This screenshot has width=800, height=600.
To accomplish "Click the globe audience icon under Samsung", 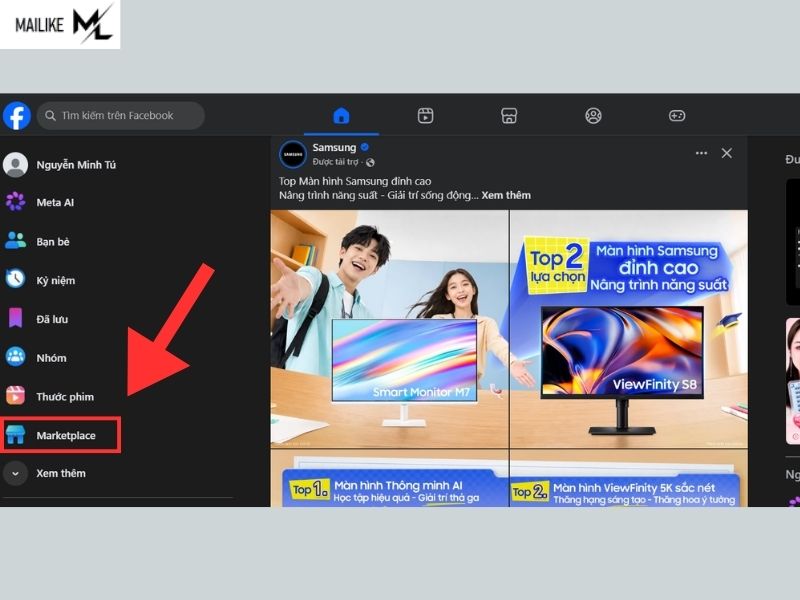I will pos(370,162).
